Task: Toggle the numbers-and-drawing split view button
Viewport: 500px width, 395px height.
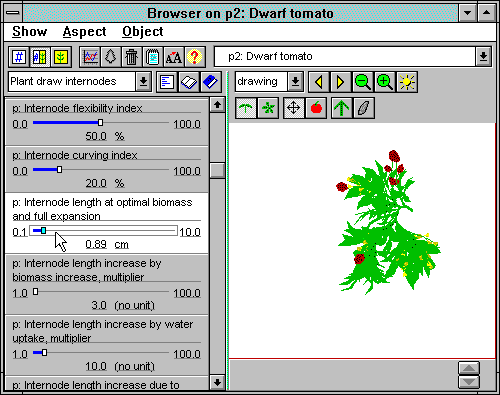Action: [x=40, y=57]
